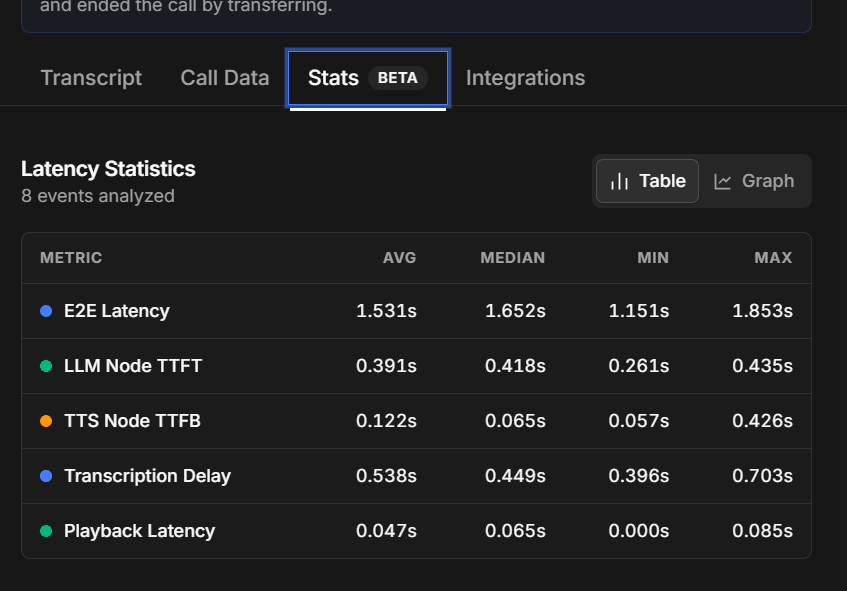The image size is (847, 591).
Task: Click Playback Latency average 0.047s
Action: pos(386,531)
